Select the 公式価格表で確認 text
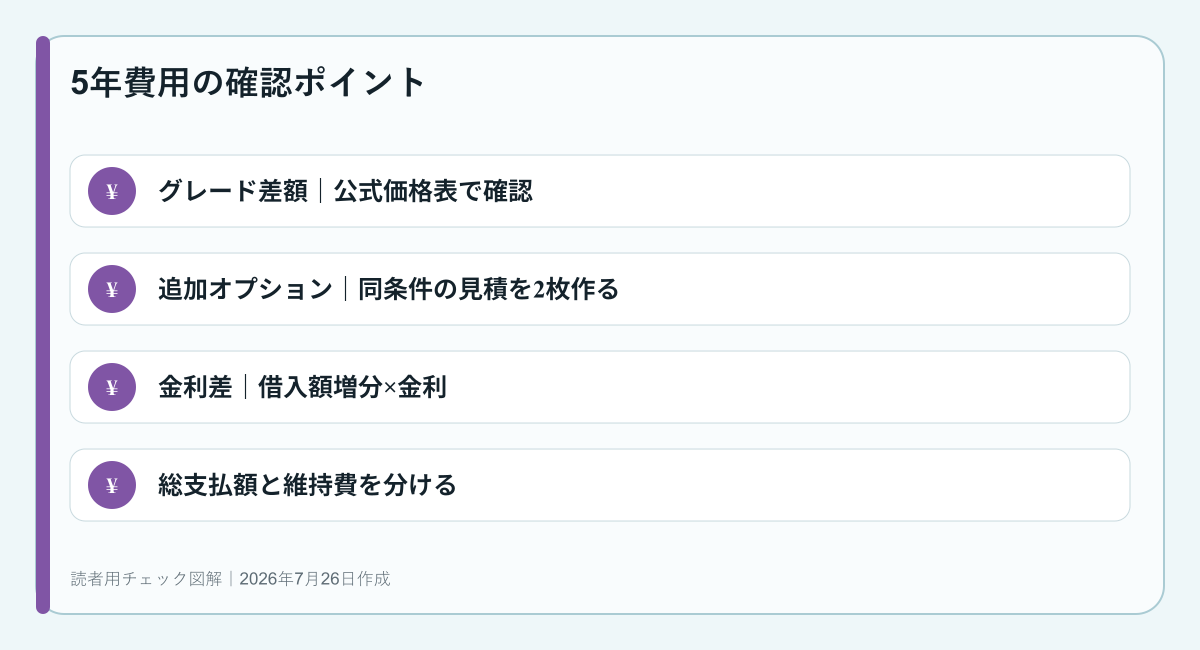The width and height of the screenshot is (1200, 650). [x=433, y=191]
